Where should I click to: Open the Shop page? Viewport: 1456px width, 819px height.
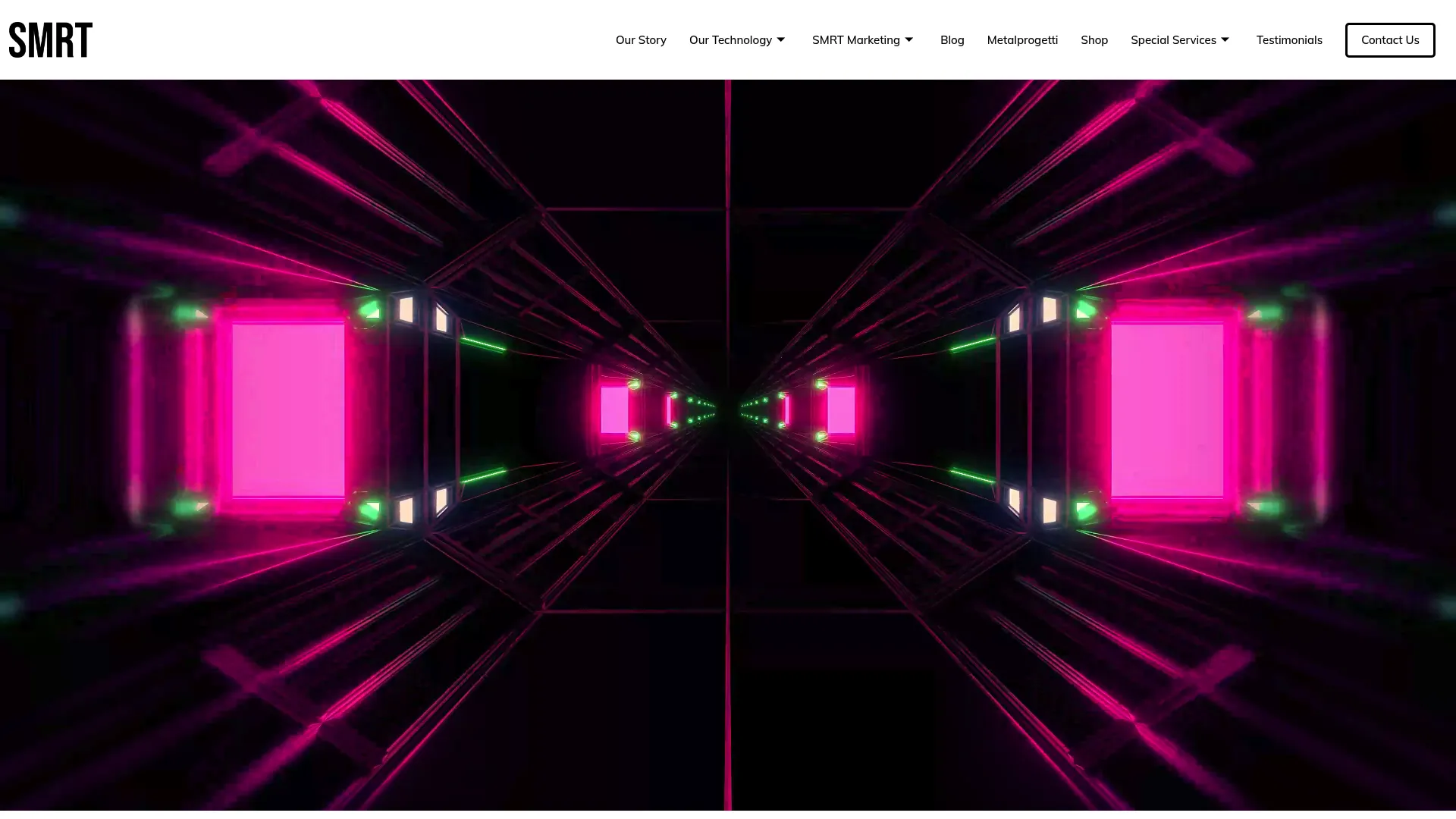click(1094, 40)
